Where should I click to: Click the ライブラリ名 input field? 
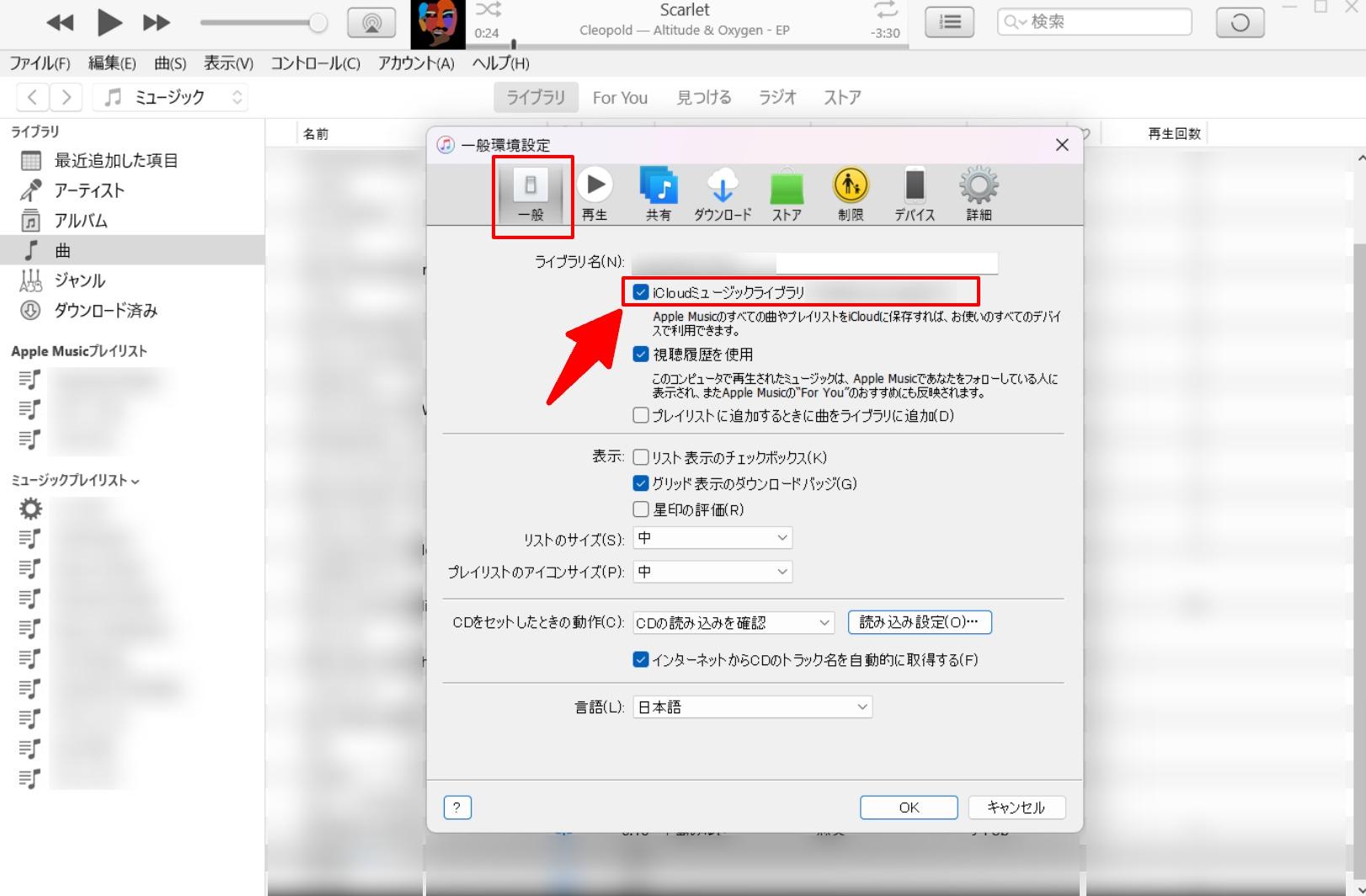click(x=814, y=263)
